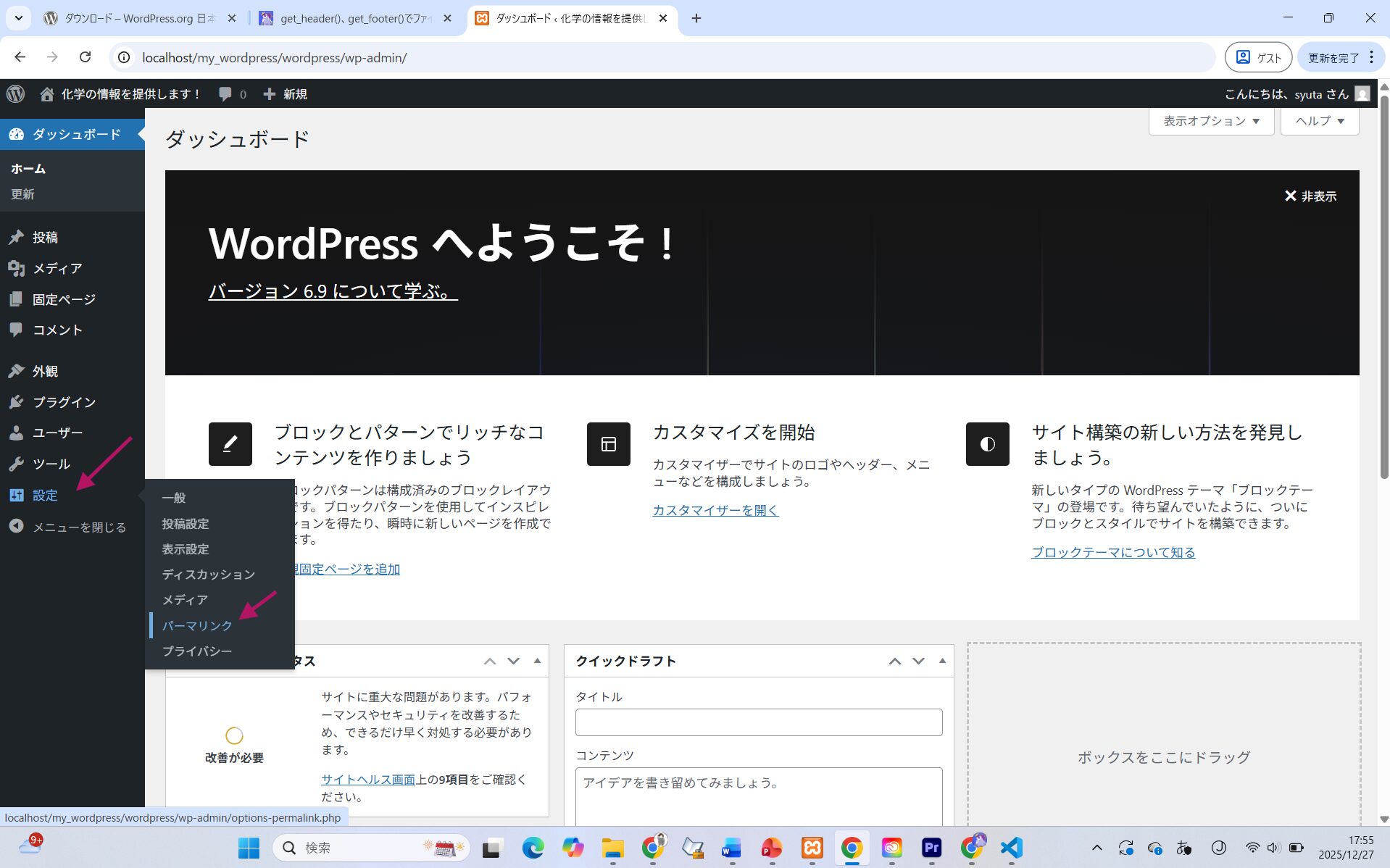This screenshot has width=1390, height=868.
Task: Open the Appearance (外観) sidebar menu
Action: (45, 371)
